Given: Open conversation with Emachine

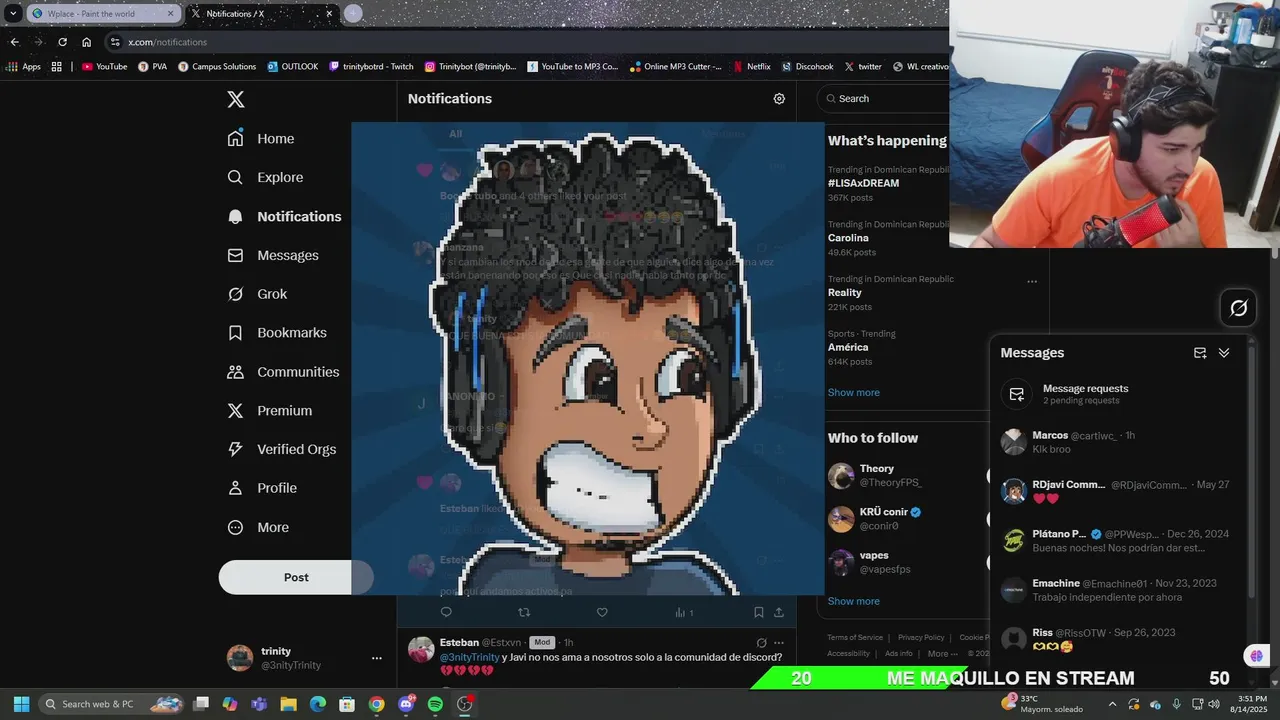Looking at the screenshot, I should click(1120, 590).
